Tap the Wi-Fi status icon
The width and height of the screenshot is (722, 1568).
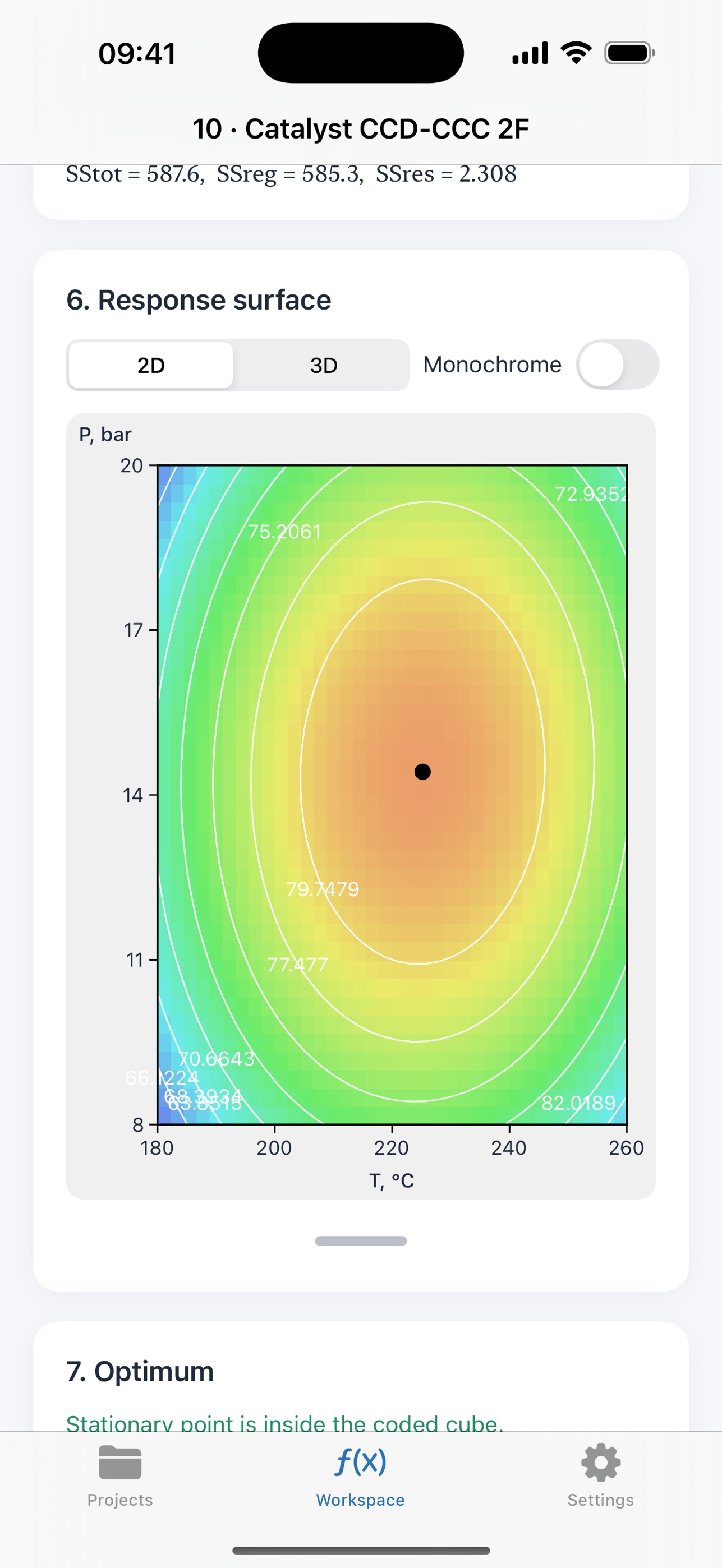[576, 53]
